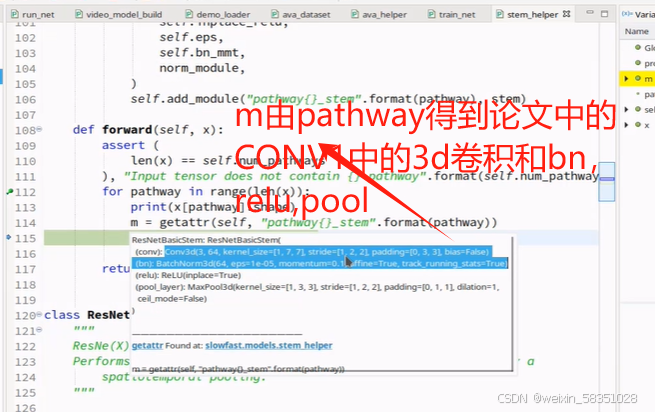Click the MaxPool3d pool_layer line in popup

pyautogui.click(x=317, y=287)
